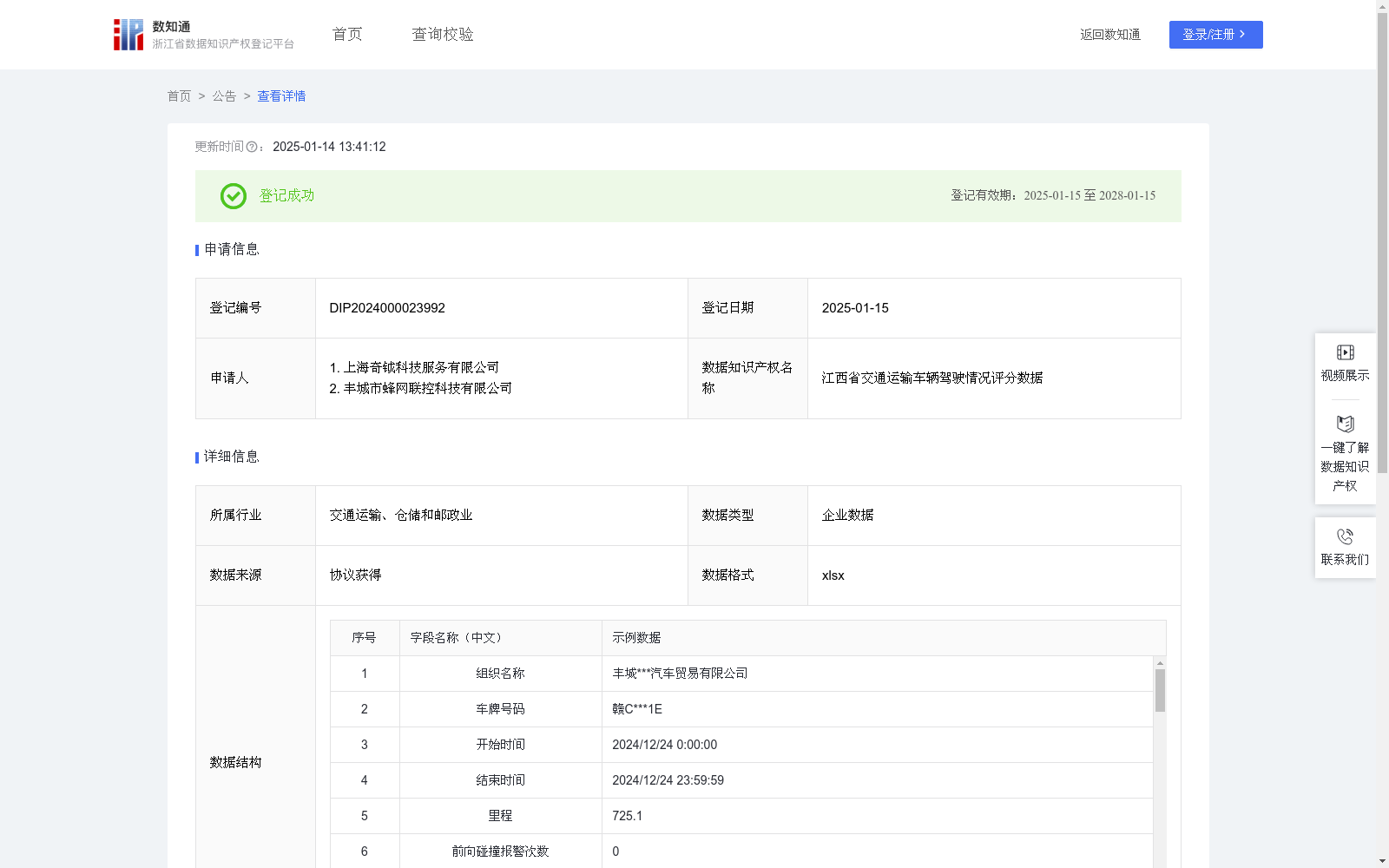The height and width of the screenshot is (868, 1389).
Task: Click the 登录/注册 button
Action: coord(1215,35)
